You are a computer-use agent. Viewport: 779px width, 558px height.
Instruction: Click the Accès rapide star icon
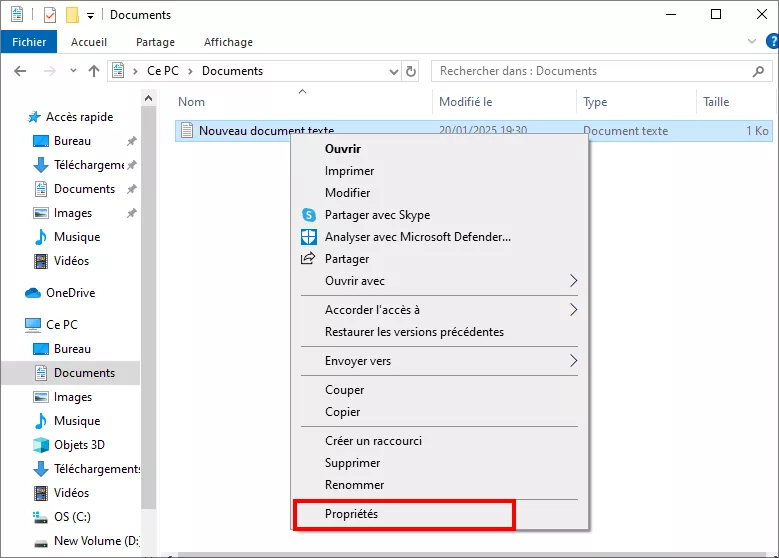pos(34,117)
